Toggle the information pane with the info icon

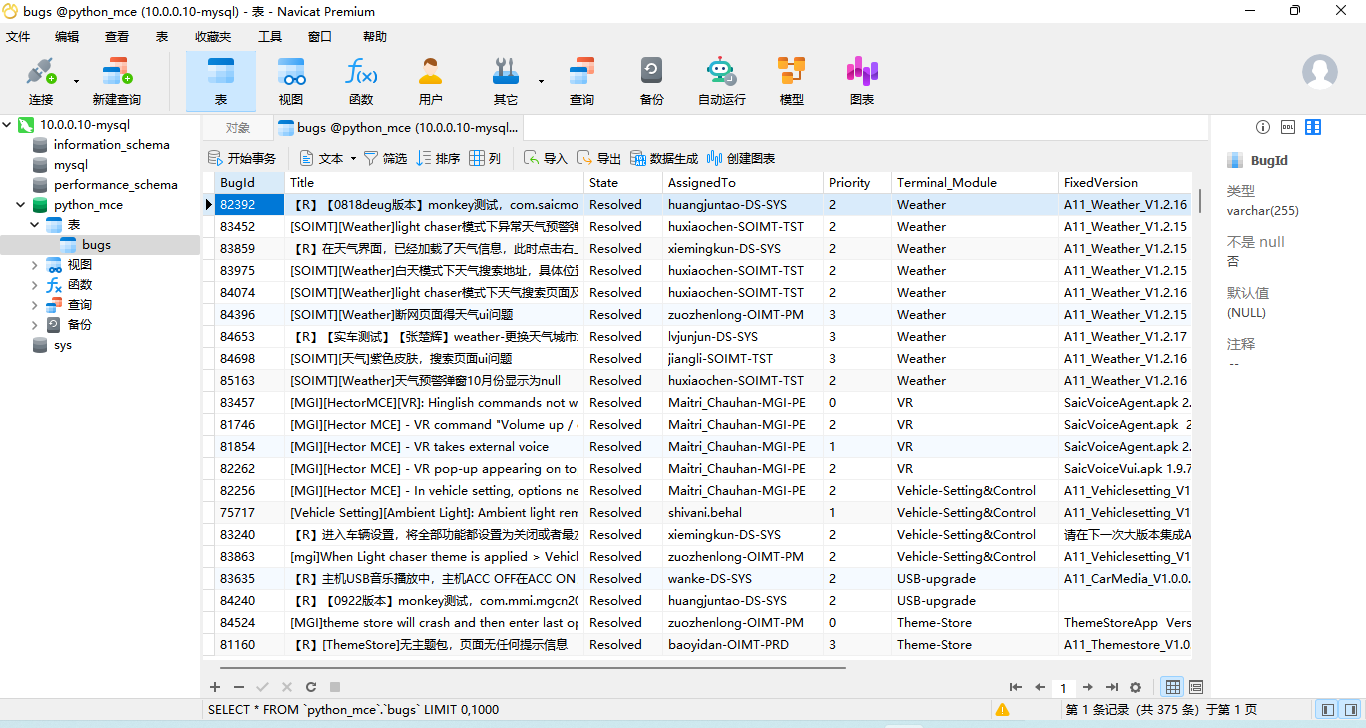tap(1263, 127)
